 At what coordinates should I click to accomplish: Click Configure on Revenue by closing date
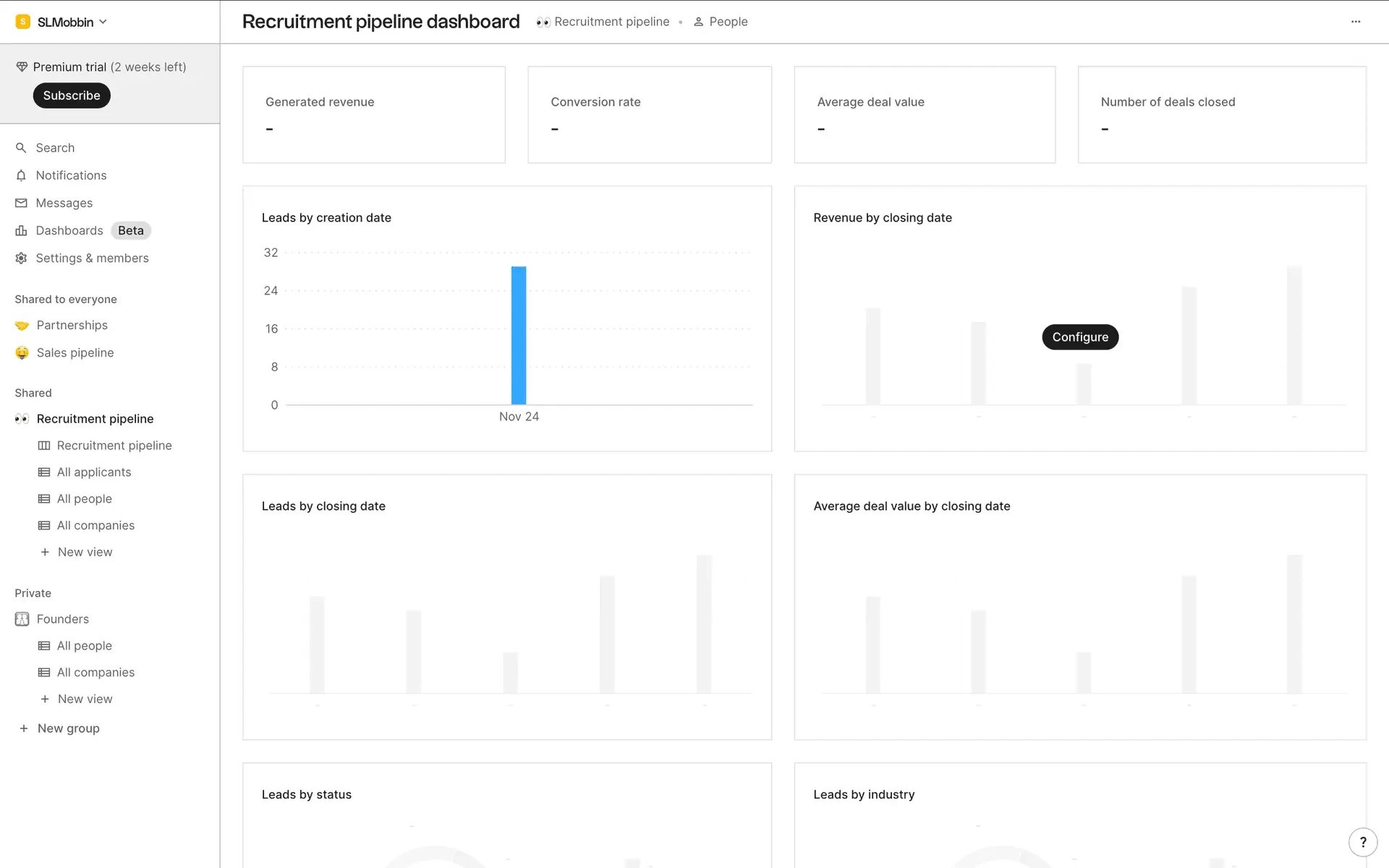point(1080,337)
